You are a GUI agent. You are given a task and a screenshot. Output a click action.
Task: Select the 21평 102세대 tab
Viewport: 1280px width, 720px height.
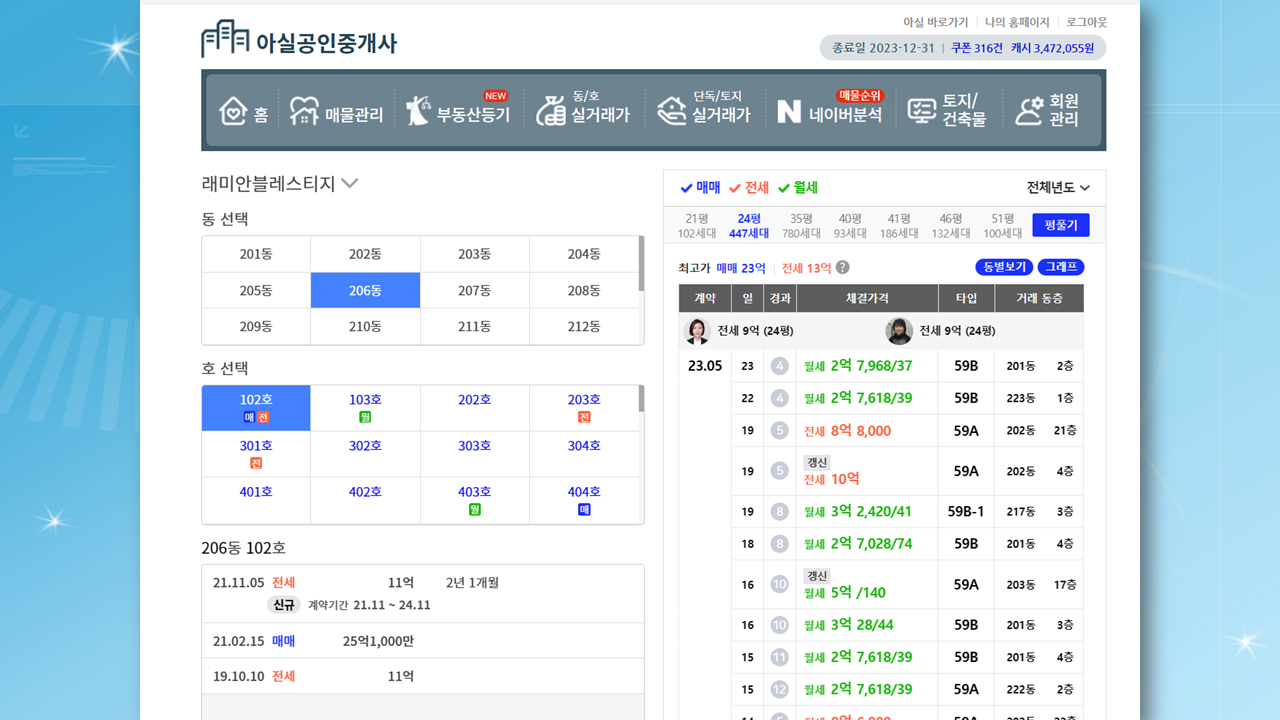coord(697,225)
